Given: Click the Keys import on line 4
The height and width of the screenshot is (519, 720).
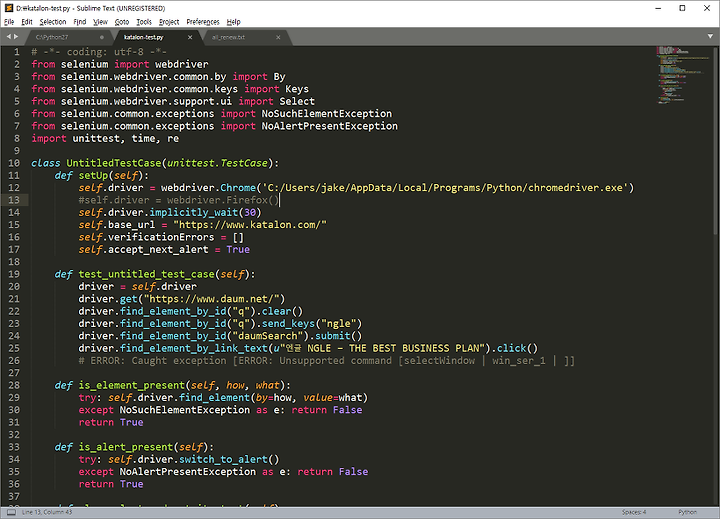Looking at the screenshot, I should (297, 89).
